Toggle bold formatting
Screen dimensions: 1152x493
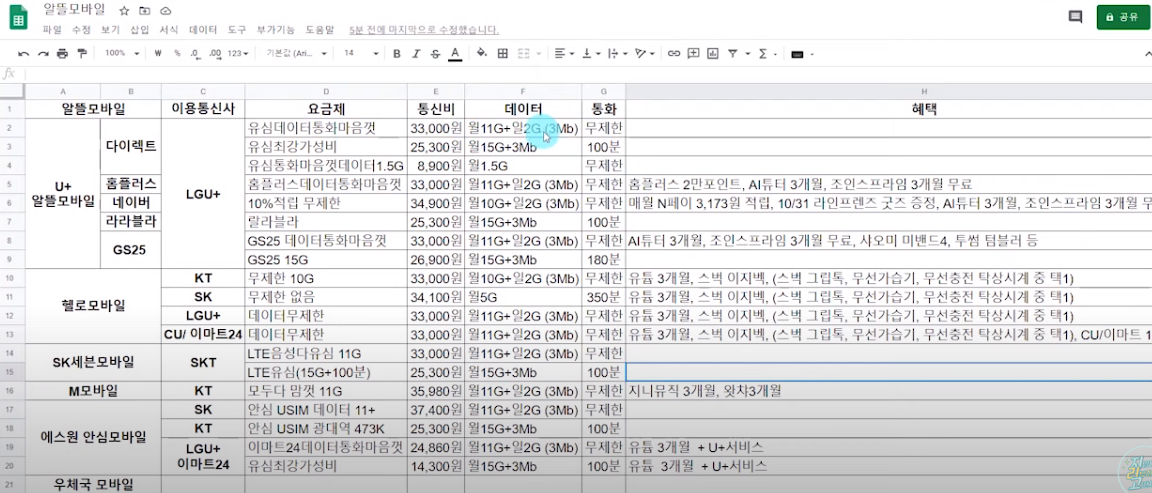(397, 54)
